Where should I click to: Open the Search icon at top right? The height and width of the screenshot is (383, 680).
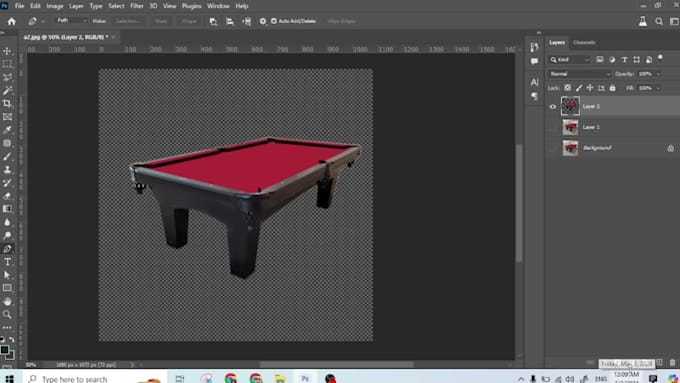pyautogui.click(x=659, y=21)
